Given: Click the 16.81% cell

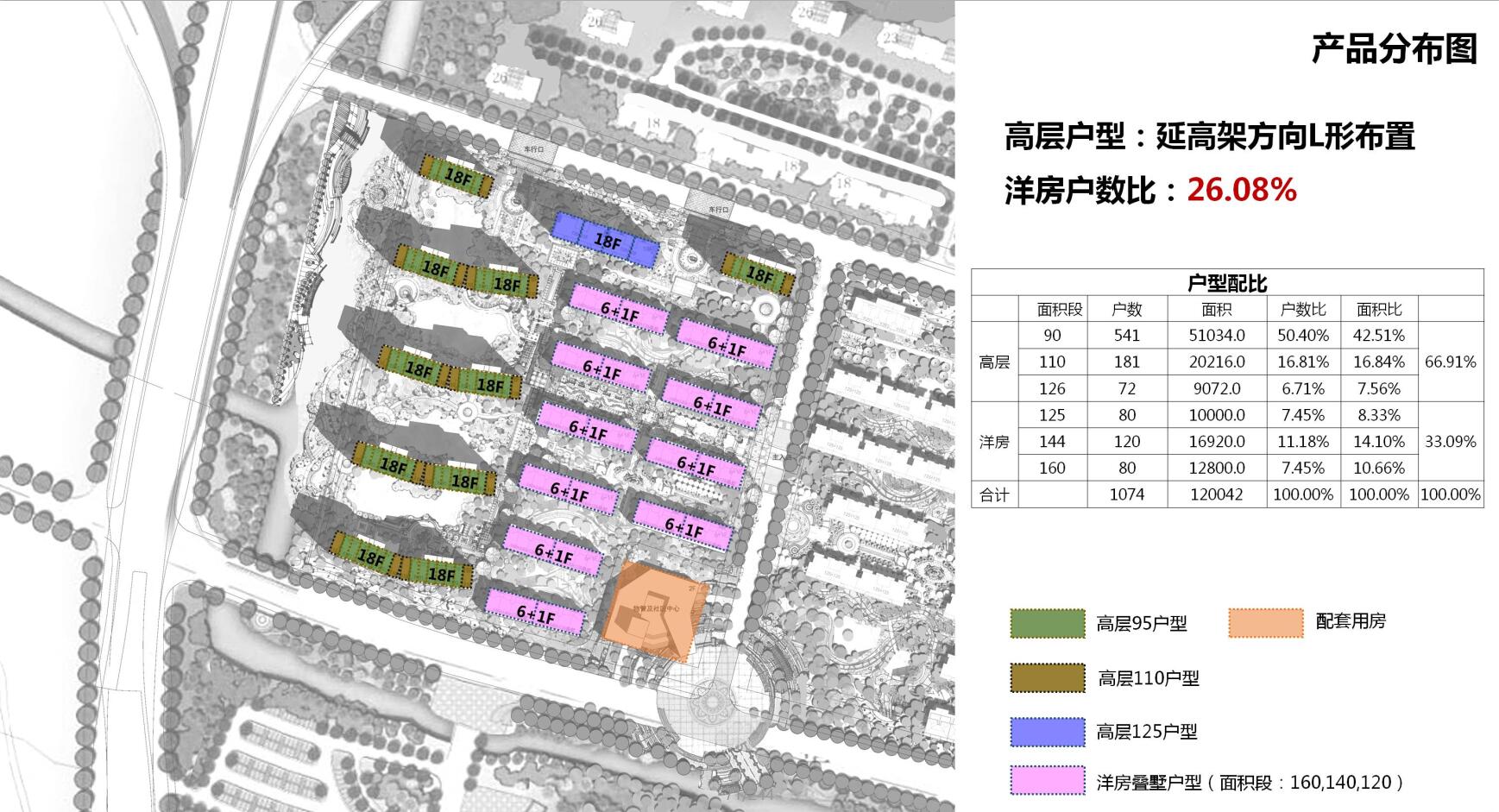Looking at the screenshot, I should [x=1303, y=362].
